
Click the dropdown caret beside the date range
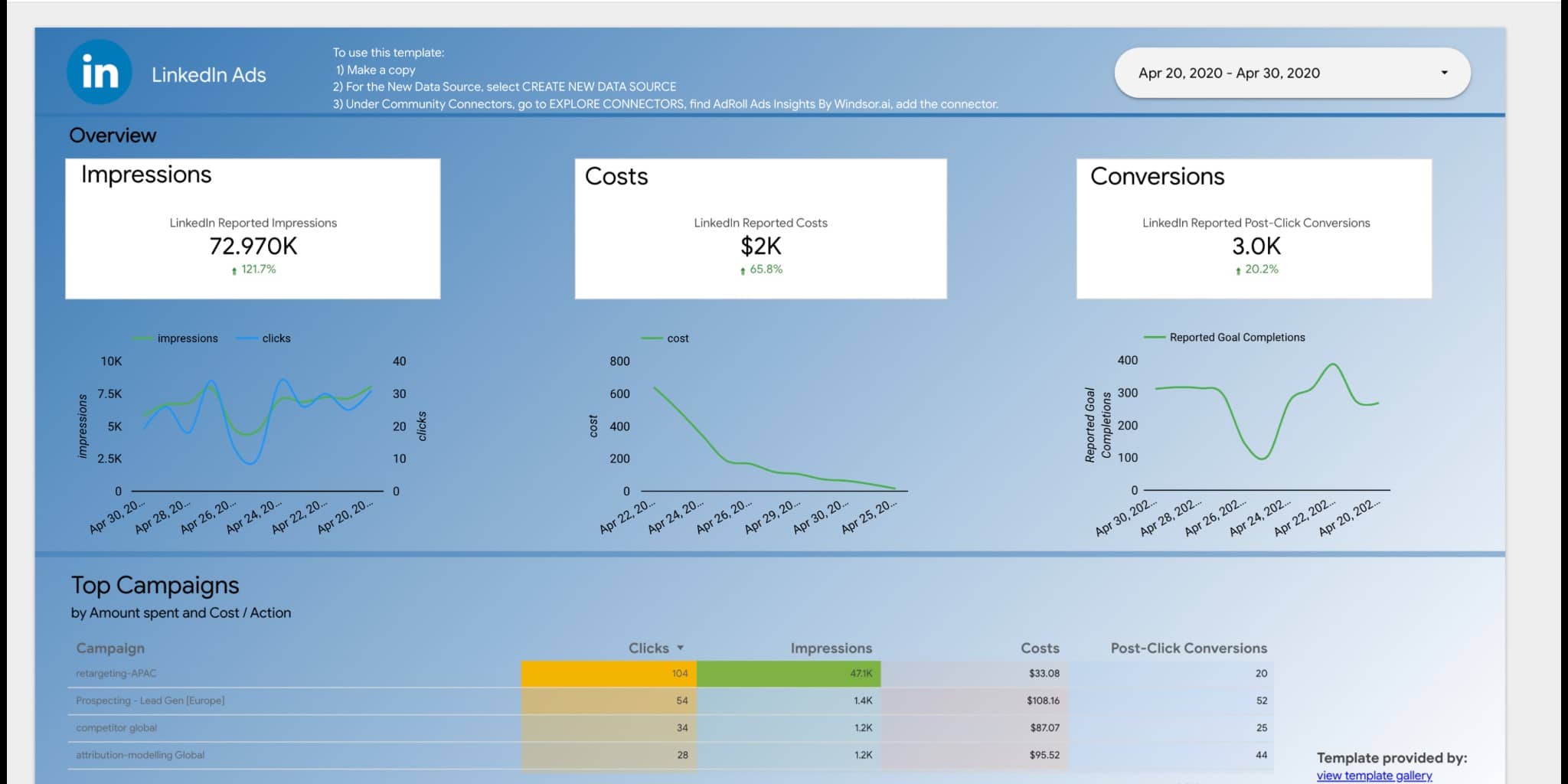tap(1444, 73)
